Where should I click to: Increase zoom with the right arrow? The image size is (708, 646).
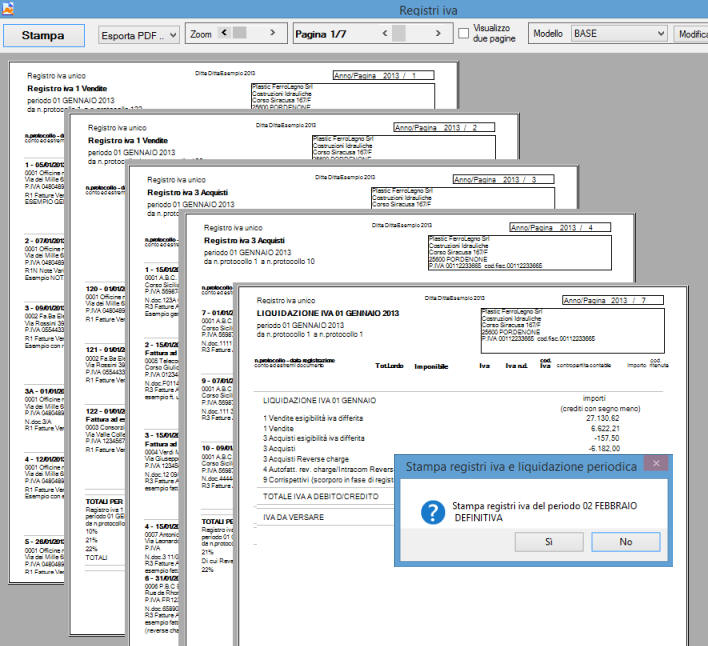click(272, 33)
